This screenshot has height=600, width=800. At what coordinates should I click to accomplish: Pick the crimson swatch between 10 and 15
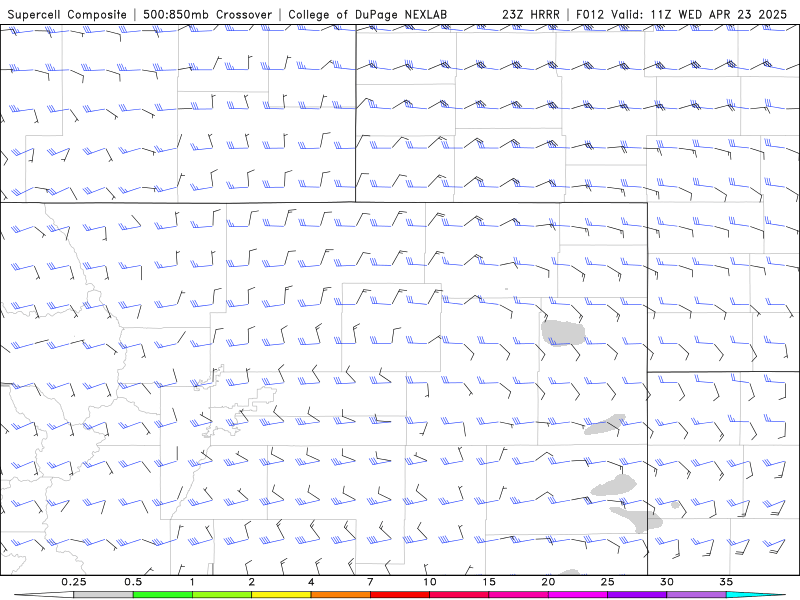pos(459,595)
